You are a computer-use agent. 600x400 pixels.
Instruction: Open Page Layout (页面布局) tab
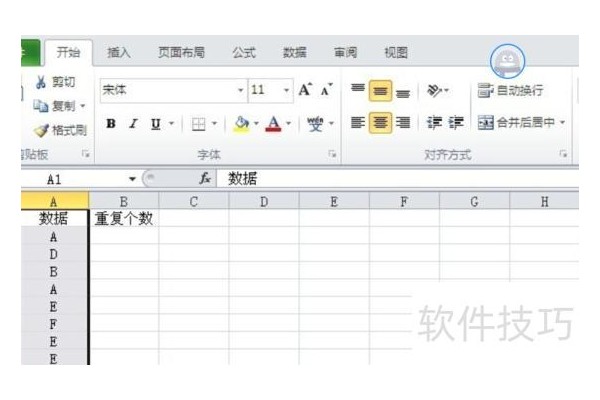click(x=182, y=52)
